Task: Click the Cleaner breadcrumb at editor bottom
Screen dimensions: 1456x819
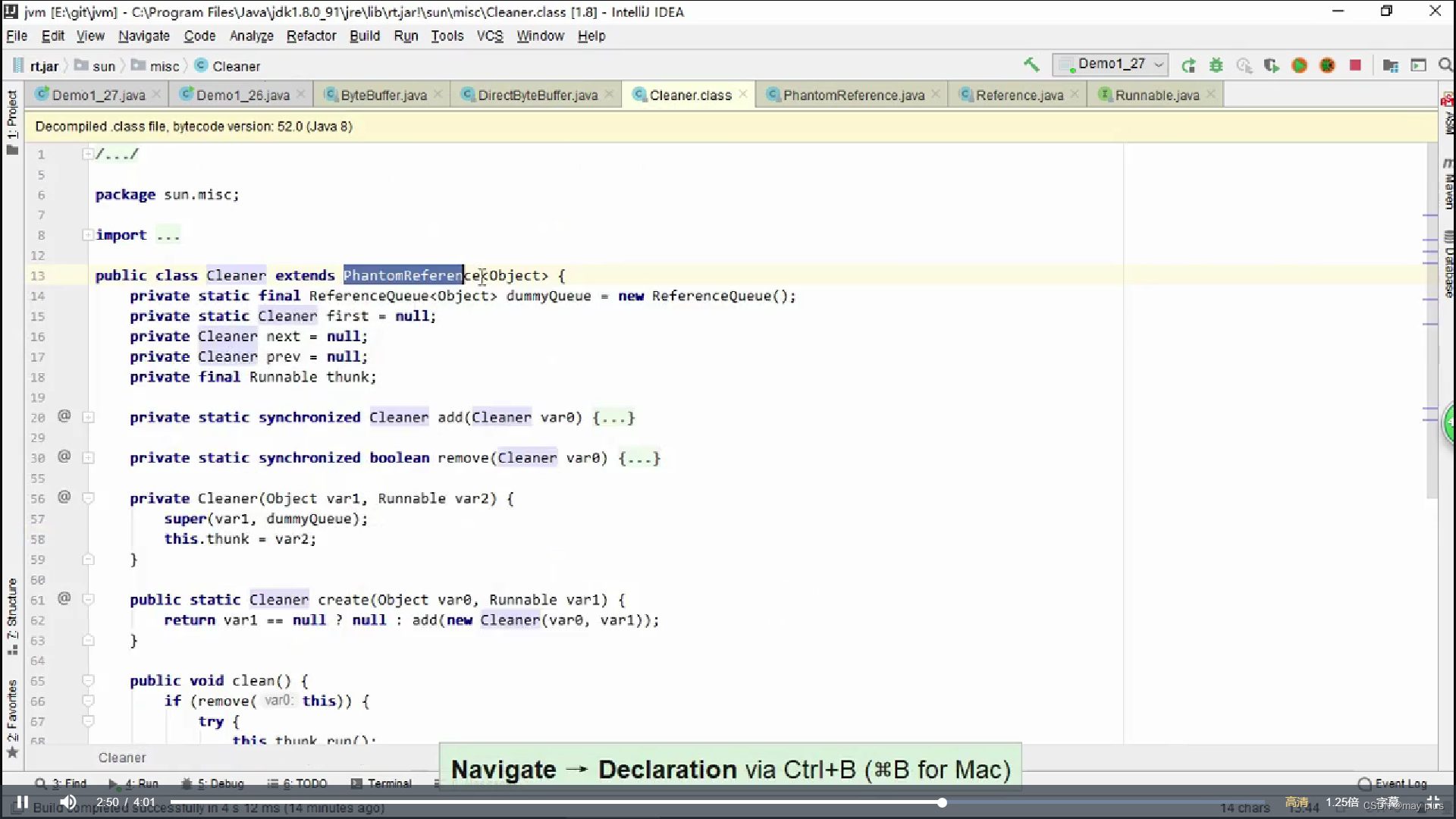Action: tap(121, 758)
